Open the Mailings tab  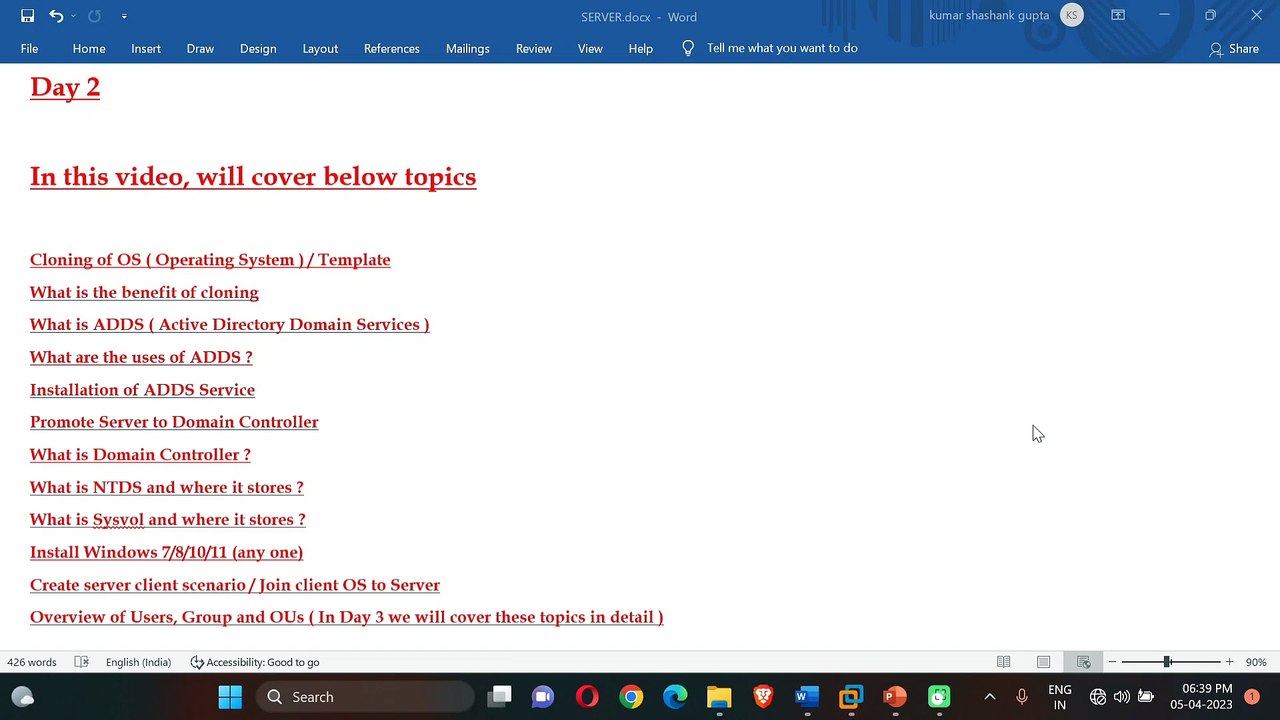pos(468,48)
